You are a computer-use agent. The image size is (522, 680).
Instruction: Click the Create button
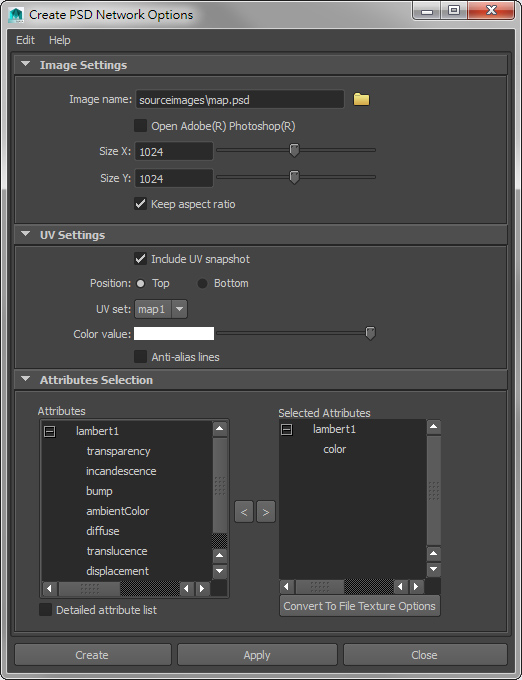coord(93,655)
